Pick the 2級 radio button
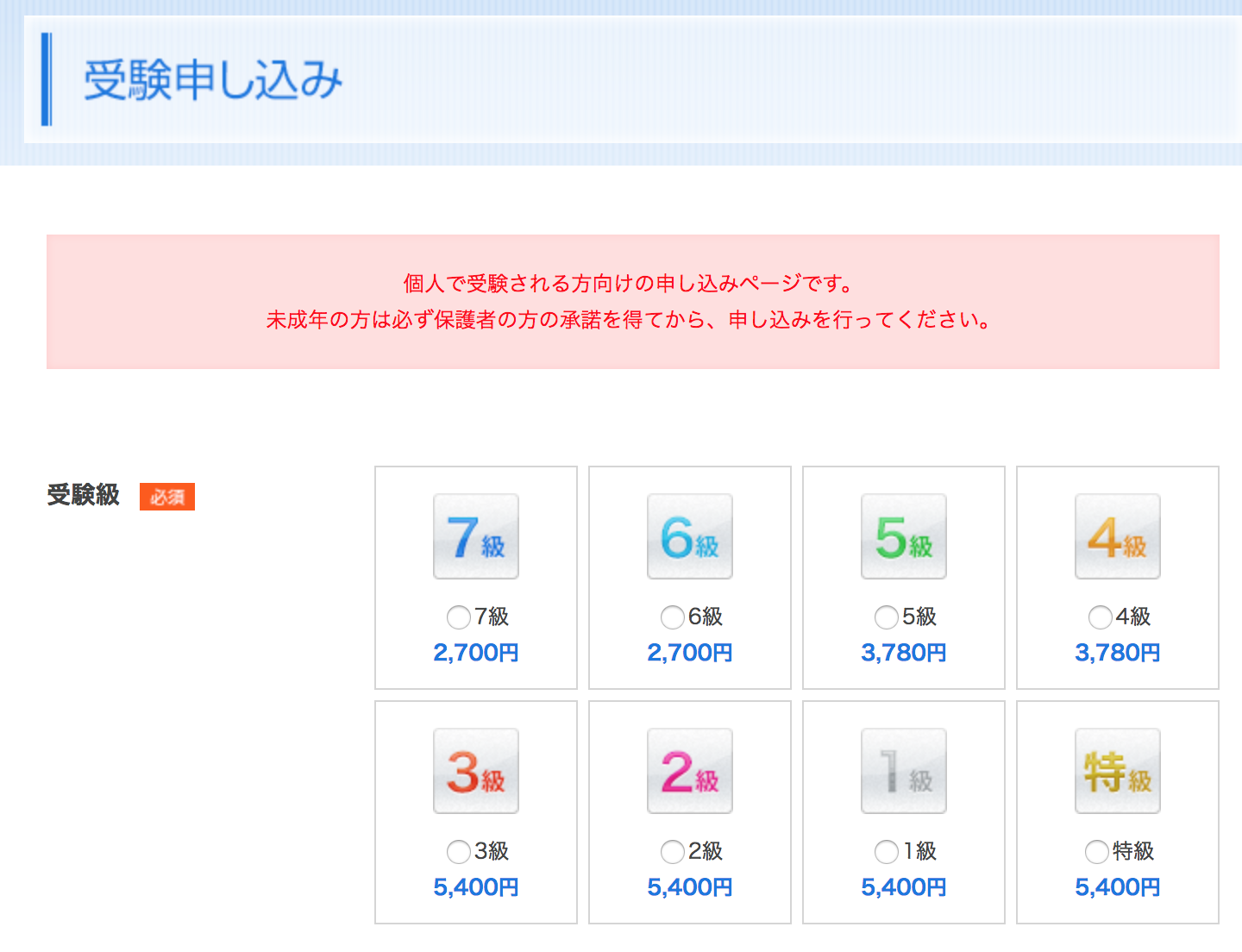 [673, 852]
